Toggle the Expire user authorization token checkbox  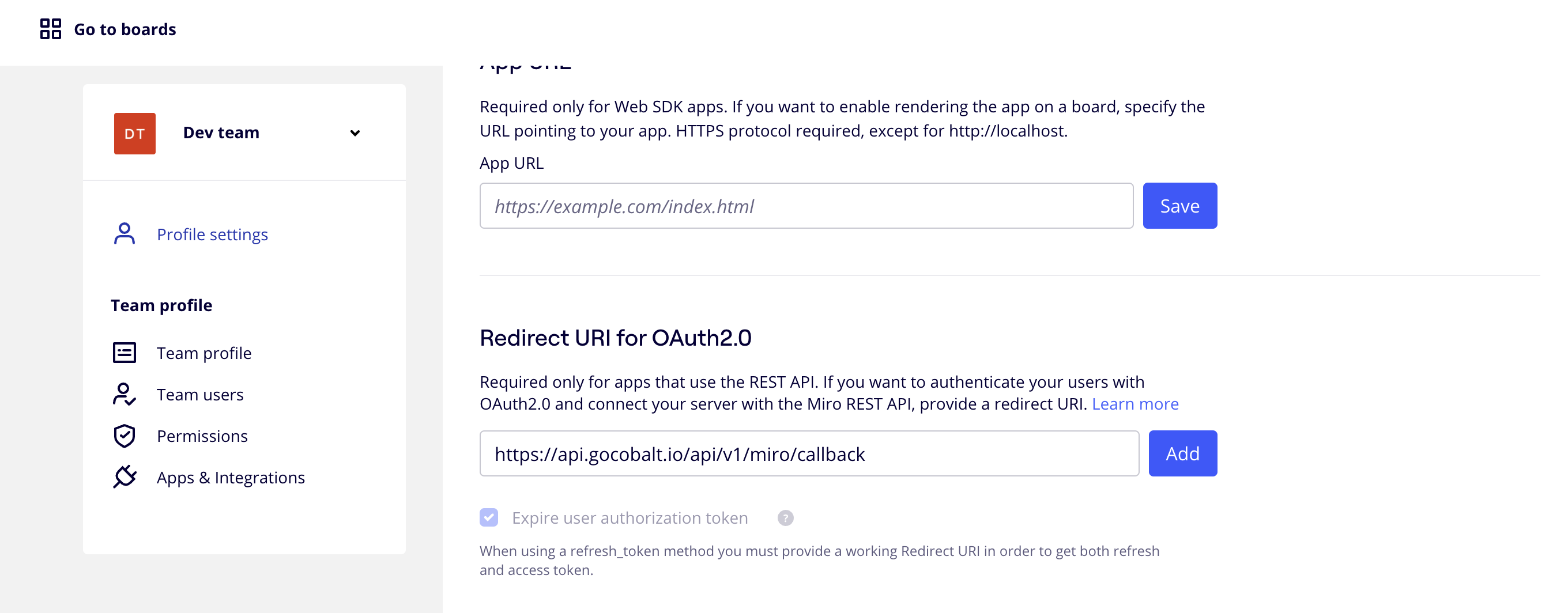coord(488,517)
